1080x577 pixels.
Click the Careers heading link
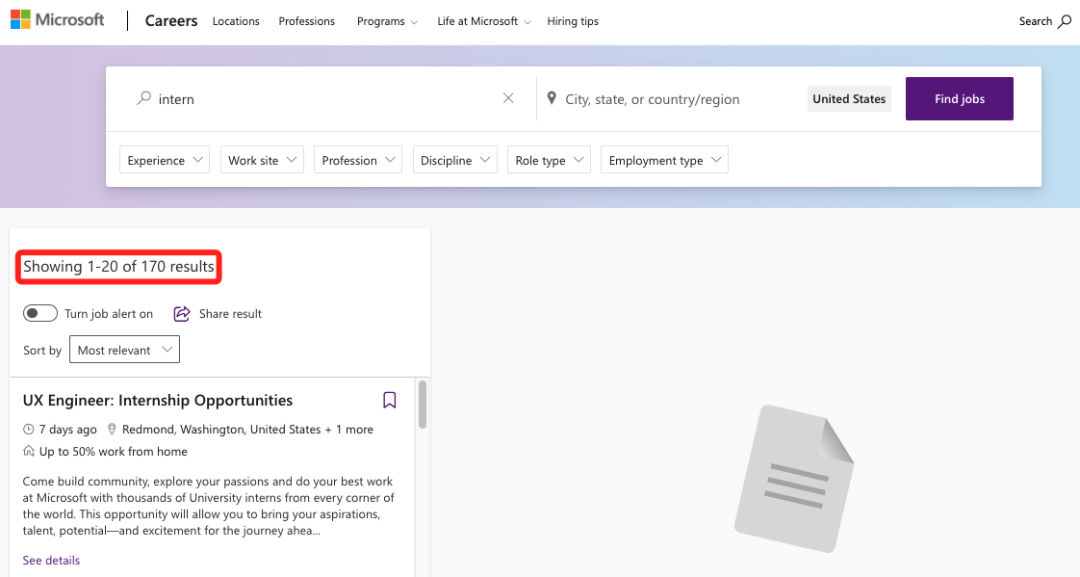[171, 21]
